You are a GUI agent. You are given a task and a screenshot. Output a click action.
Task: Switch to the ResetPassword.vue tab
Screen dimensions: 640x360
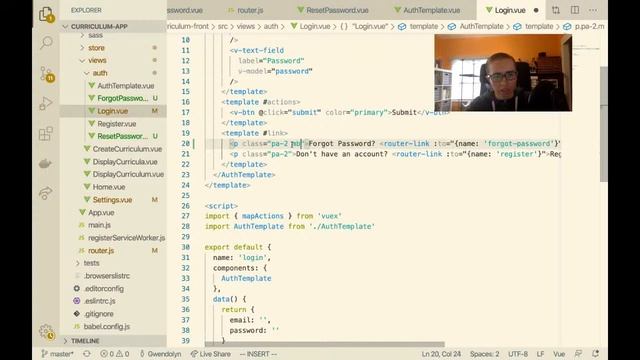tap(333, 10)
